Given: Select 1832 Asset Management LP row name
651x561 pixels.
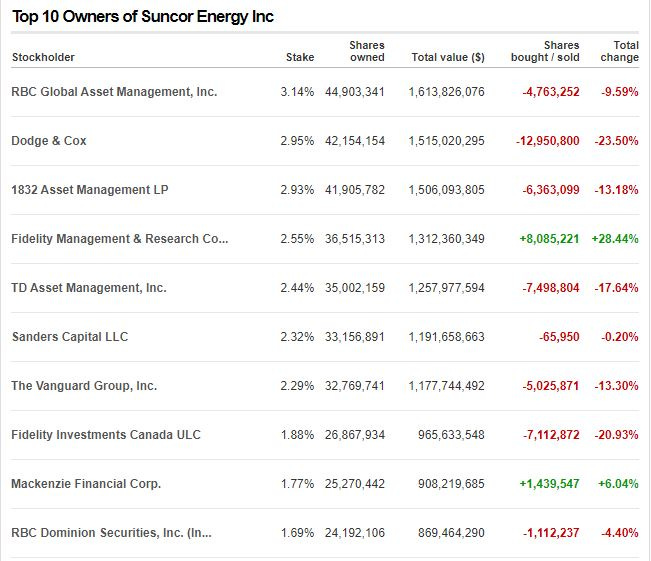Looking at the screenshot, I should [90, 190].
